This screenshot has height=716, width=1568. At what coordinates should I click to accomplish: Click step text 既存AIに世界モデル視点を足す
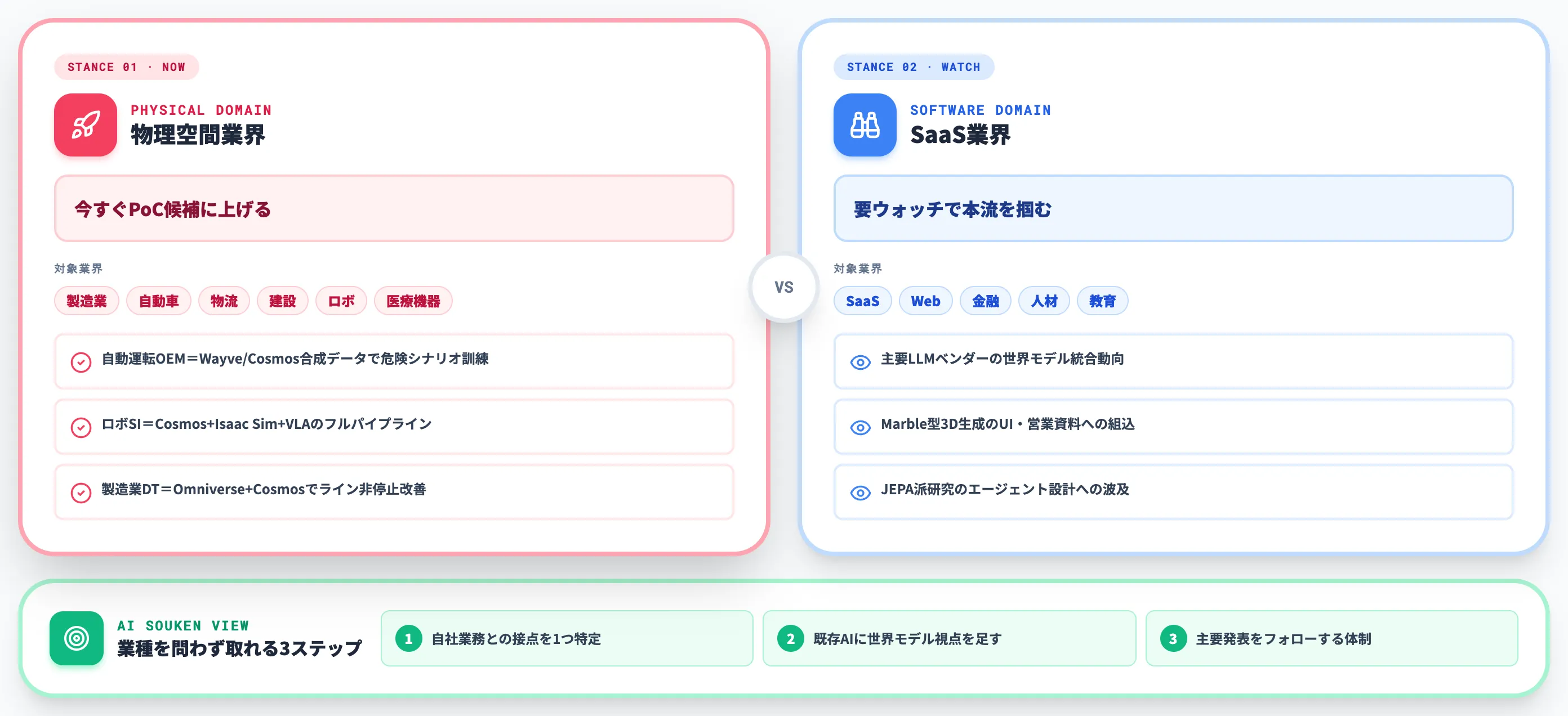click(x=907, y=639)
